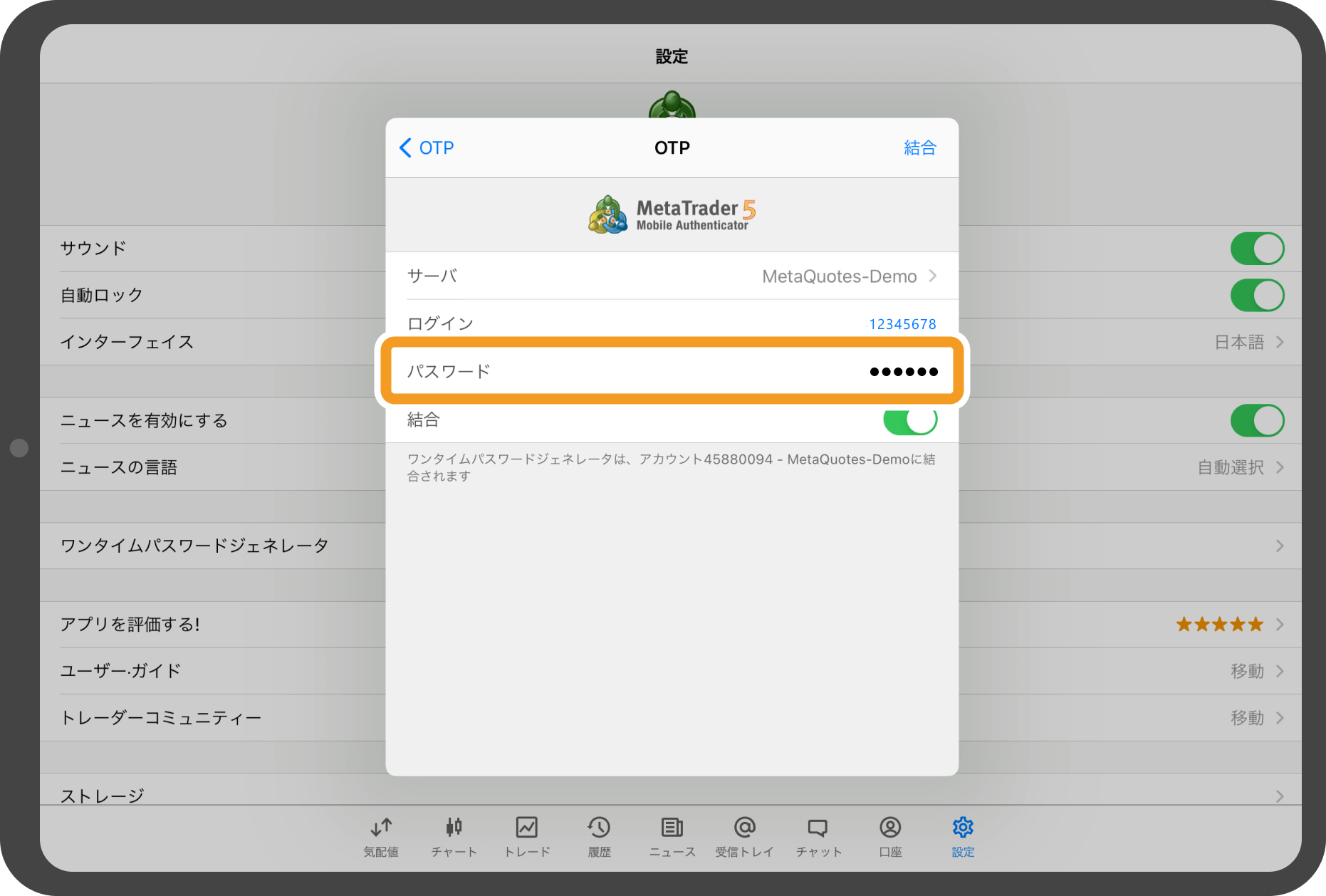Click the アプリを評価する! row
The image size is (1326, 896).
[x=671, y=624]
